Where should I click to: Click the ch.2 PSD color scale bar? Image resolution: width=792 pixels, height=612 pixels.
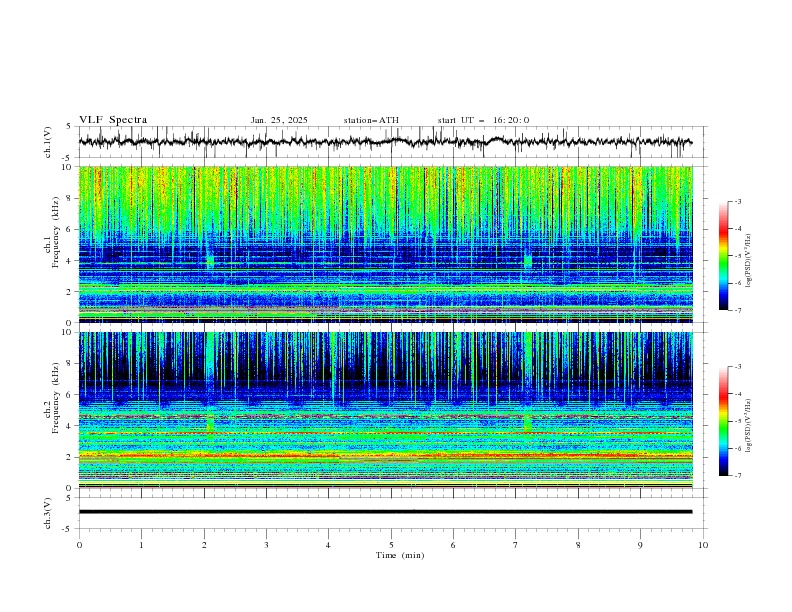tap(723, 421)
